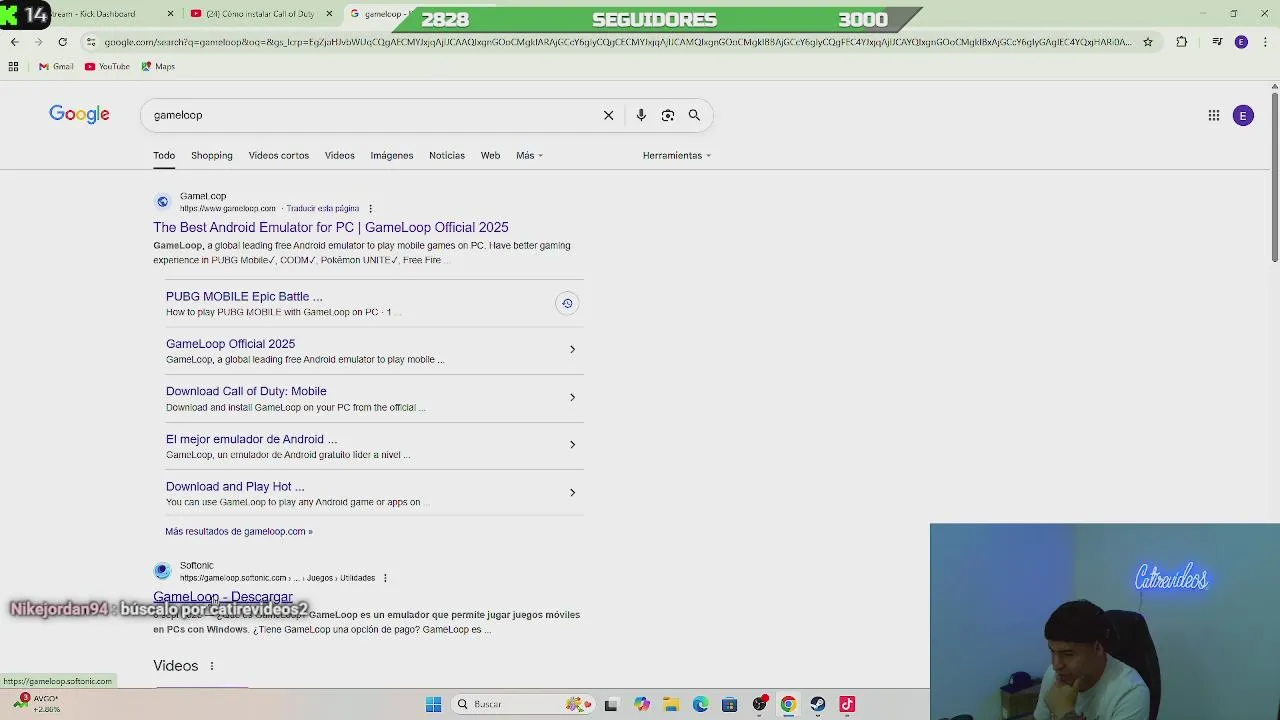Viewport: 1280px width, 720px height.
Task: Go back with the browser back arrow
Action: 14,42
